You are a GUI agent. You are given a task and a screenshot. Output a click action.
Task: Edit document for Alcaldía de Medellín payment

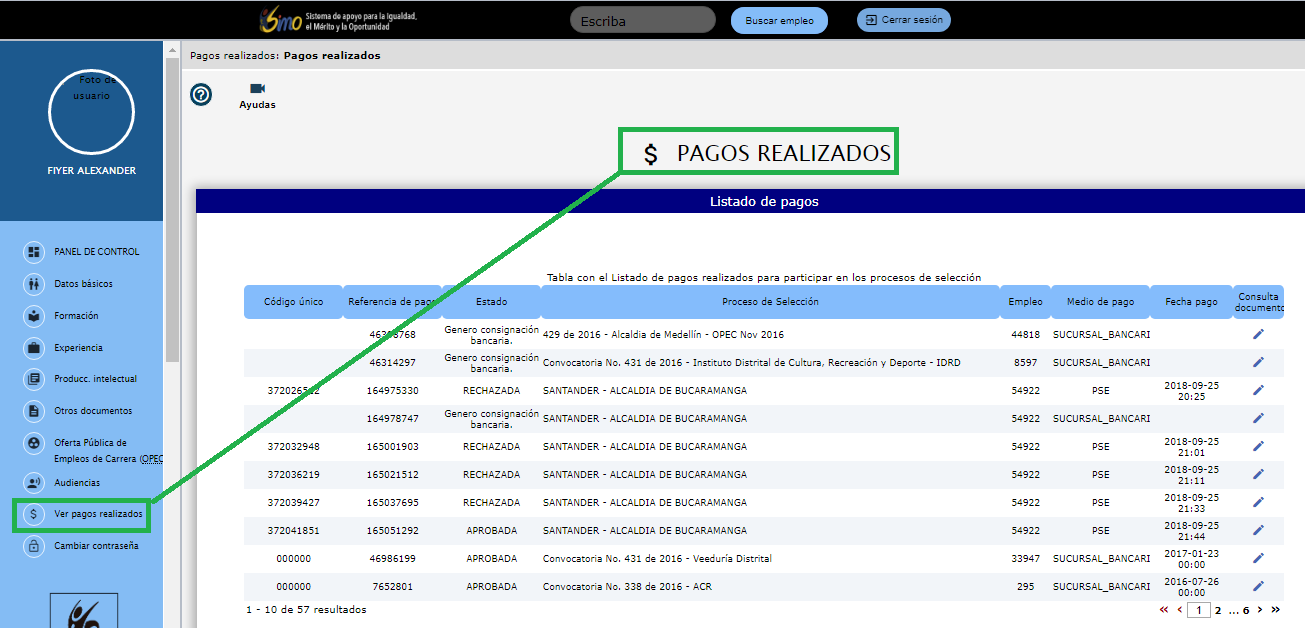[1258, 334]
